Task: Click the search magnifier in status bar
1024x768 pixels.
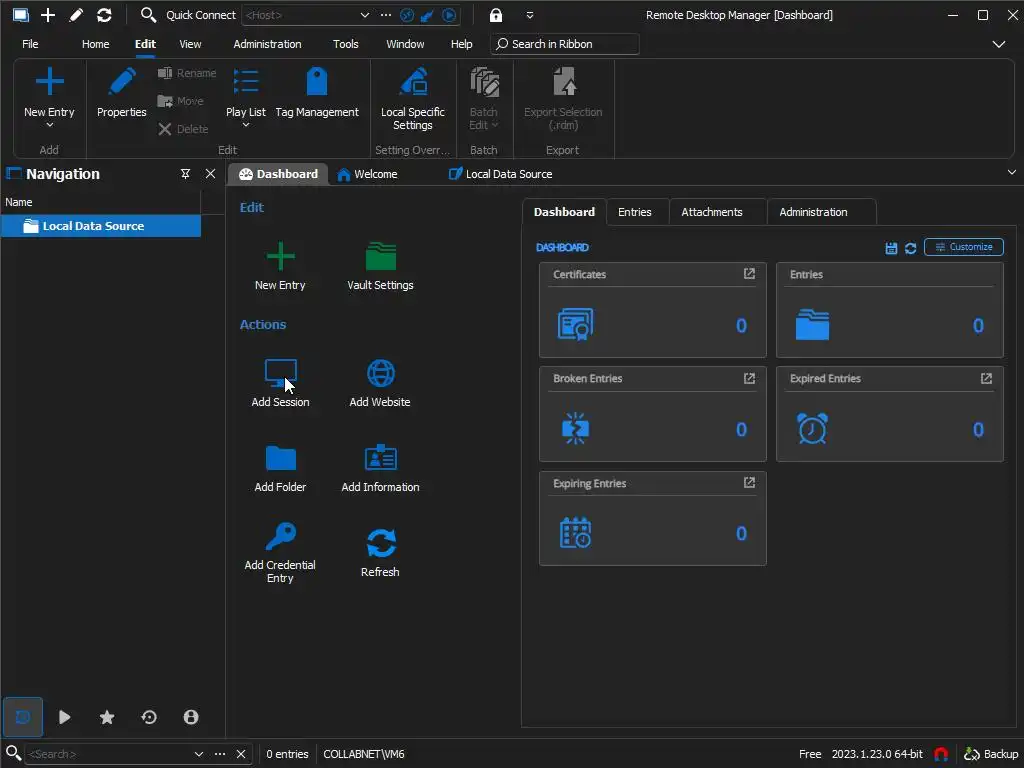Action: point(12,753)
